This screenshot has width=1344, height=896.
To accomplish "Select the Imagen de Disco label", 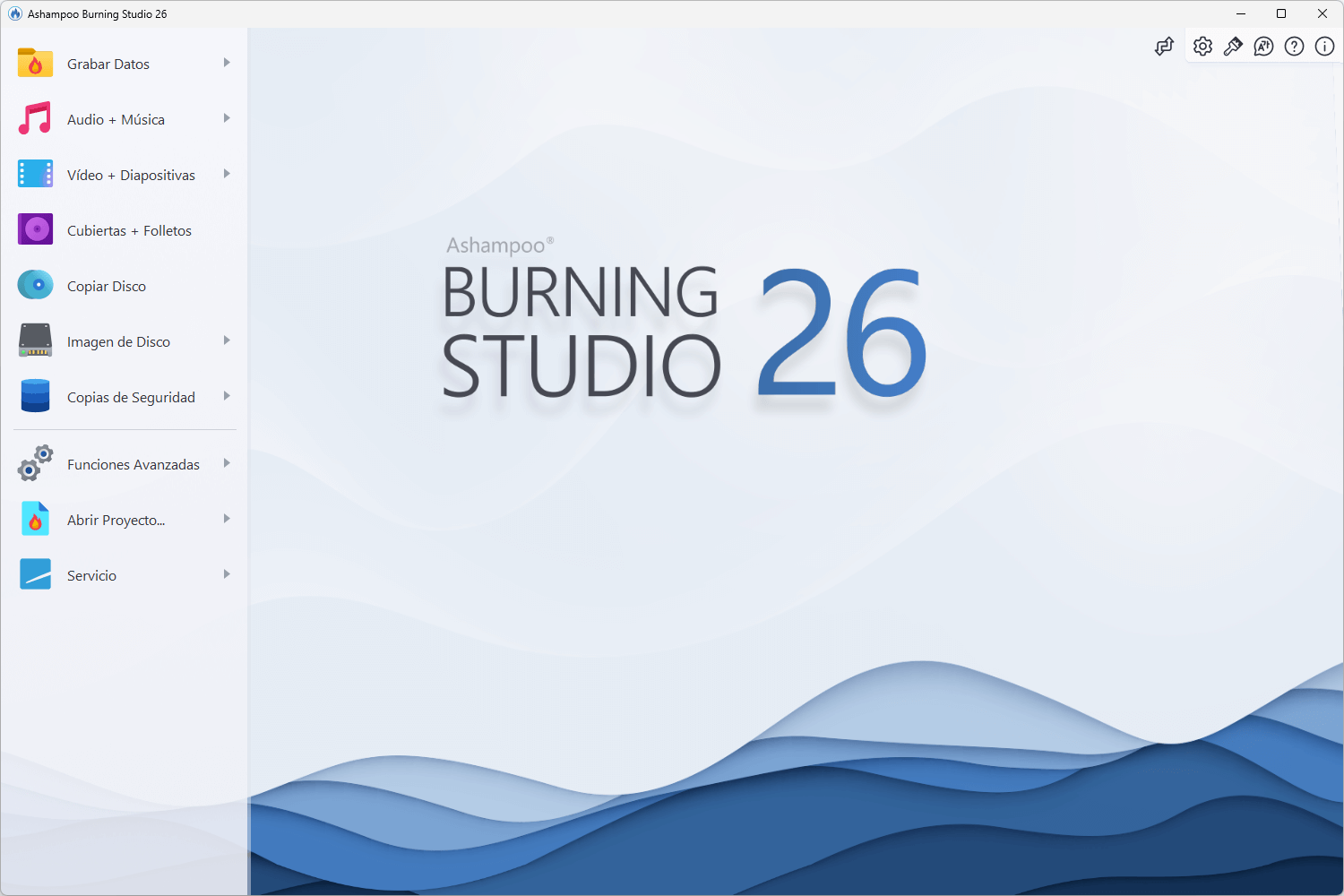I will pyautogui.click(x=118, y=342).
